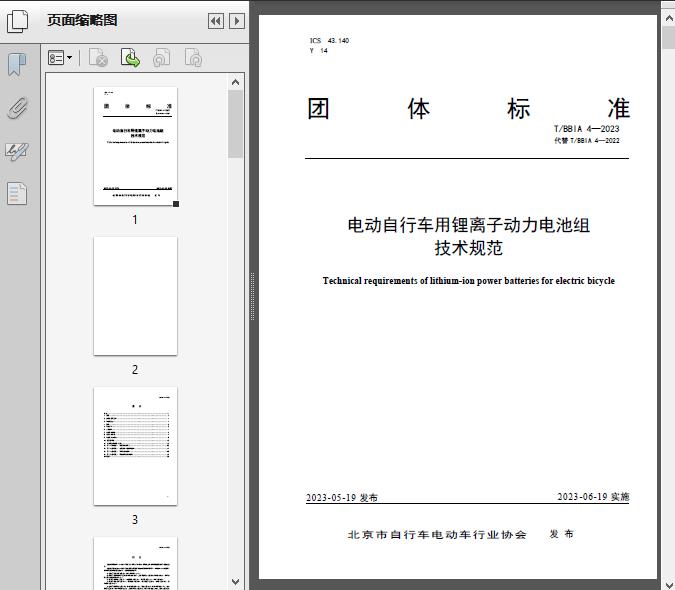Click the ICS 43.140 classification text
Image resolution: width=675 pixels, height=590 pixels.
(x=329, y=40)
